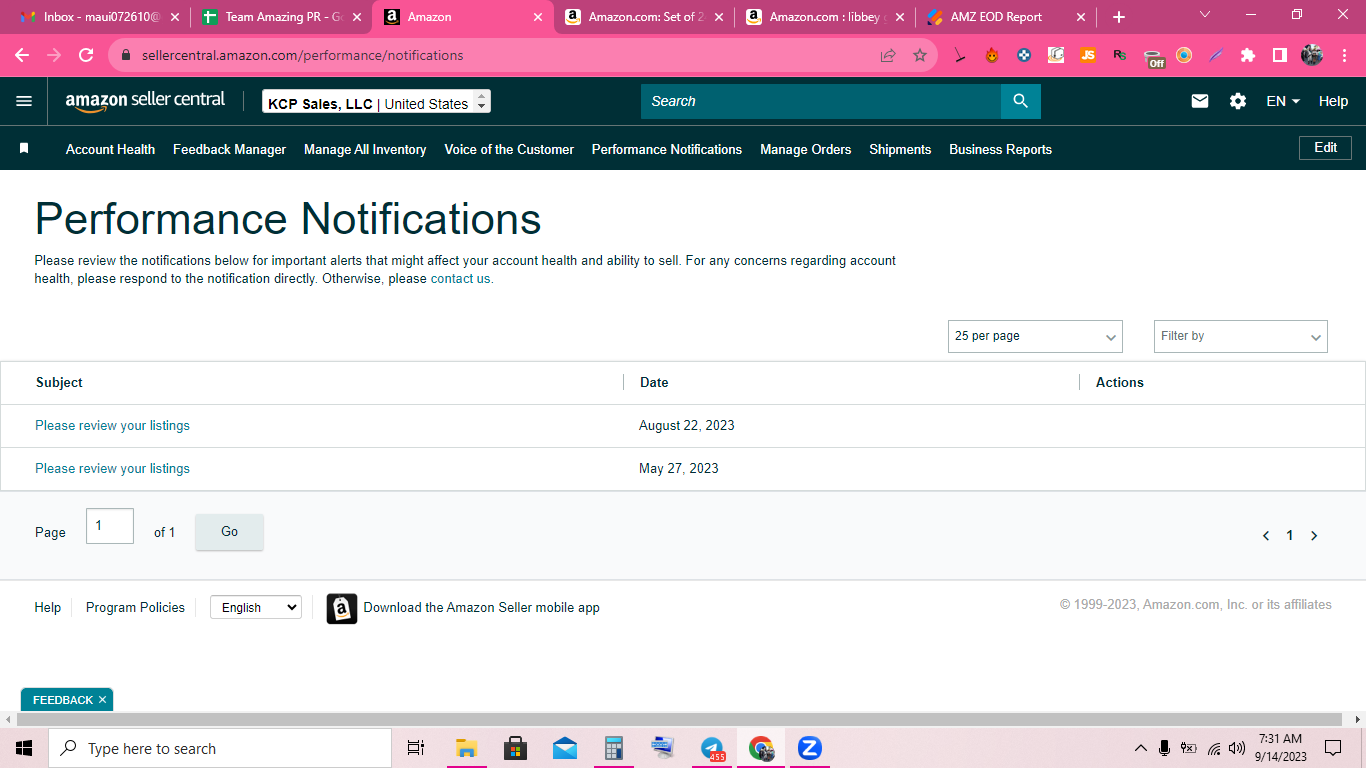Click the browser back arrow

[22, 55]
